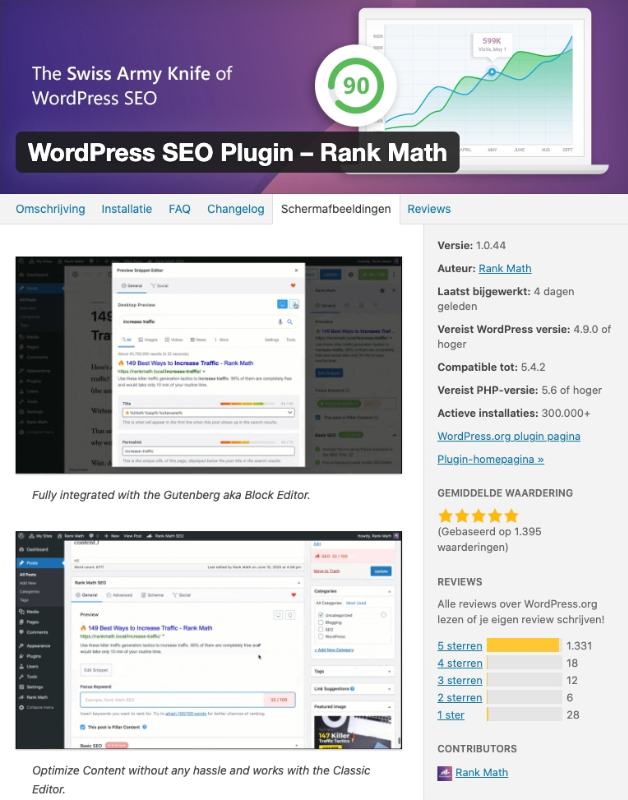
Task: Select the Schermafbeeldingen tab
Action: (336, 209)
